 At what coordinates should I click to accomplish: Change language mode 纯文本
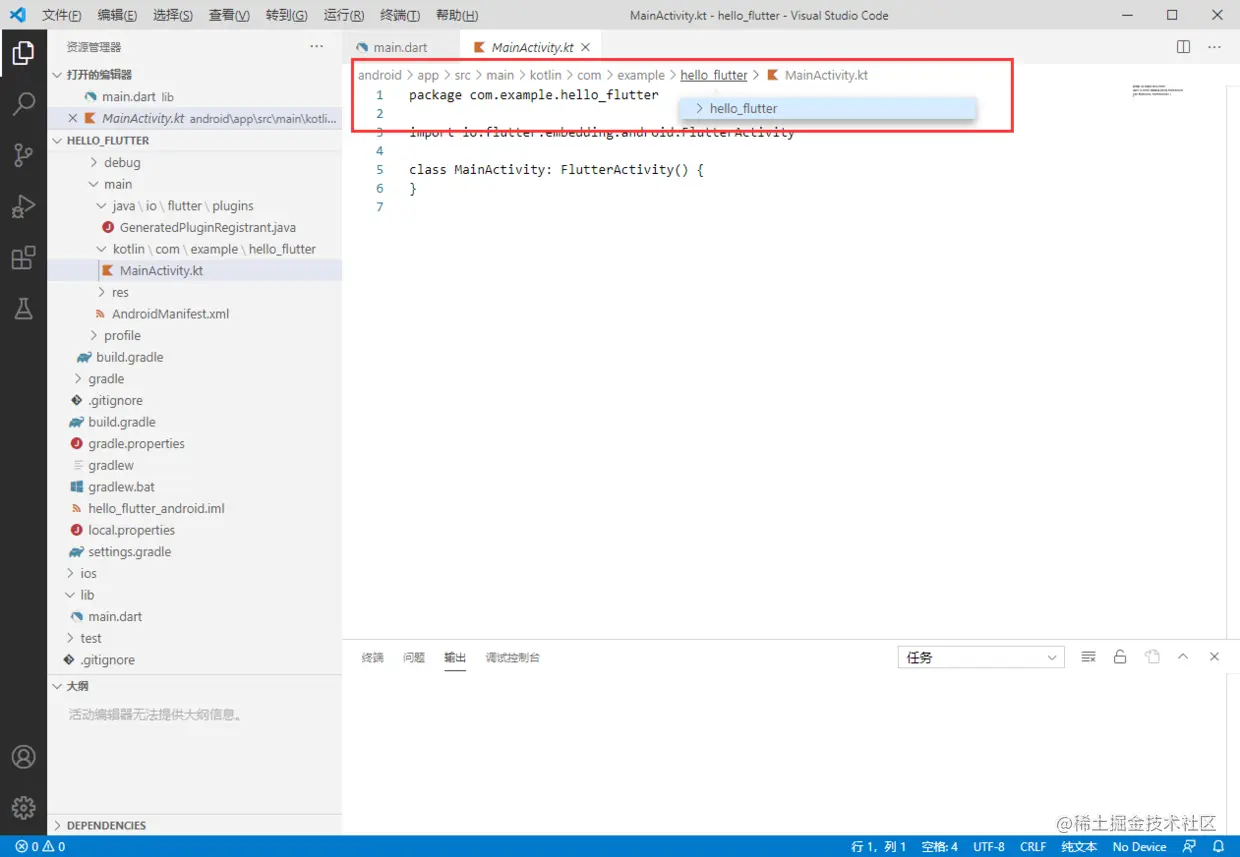point(1079,846)
